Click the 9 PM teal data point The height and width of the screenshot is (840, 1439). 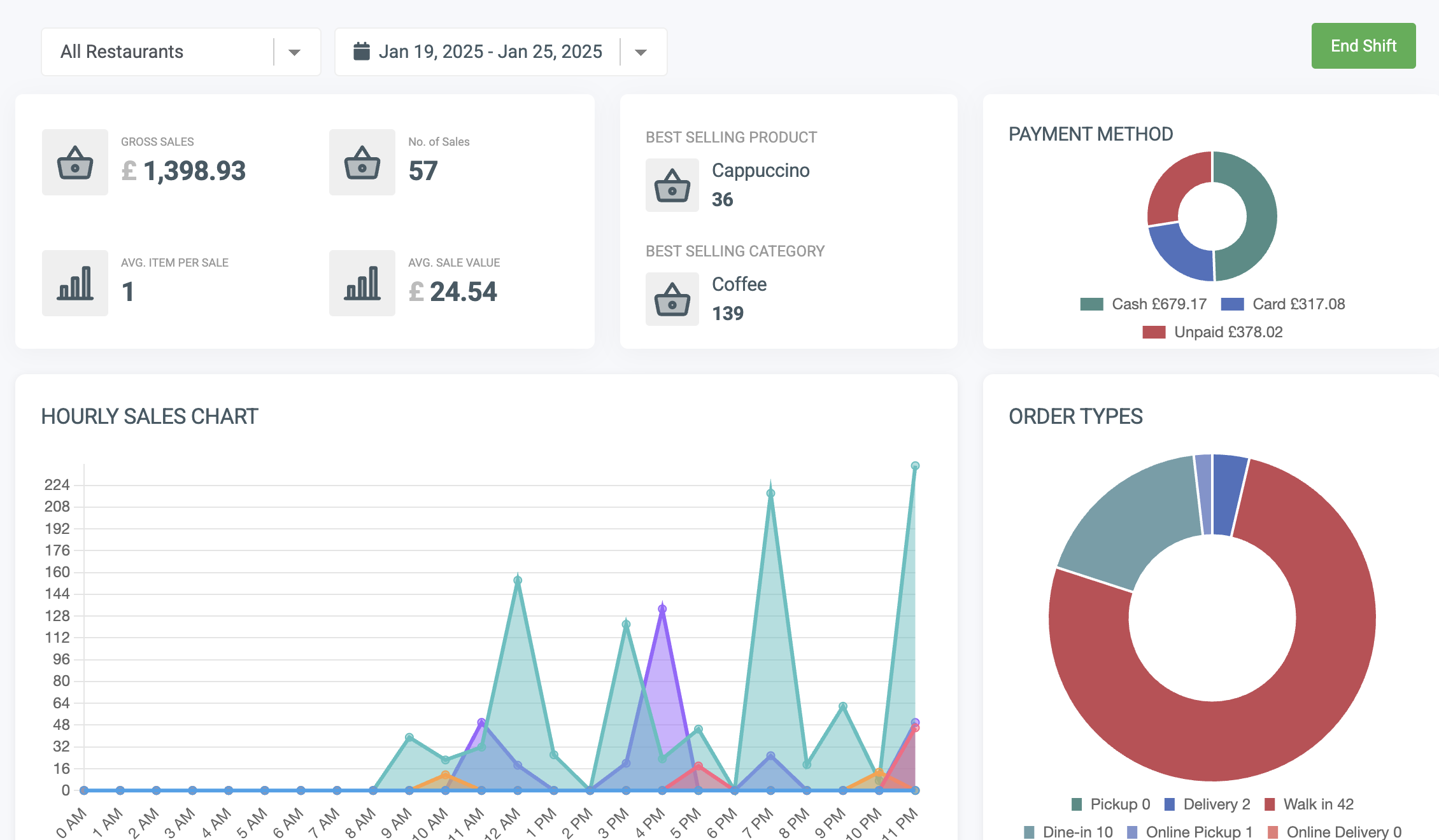[x=843, y=706]
